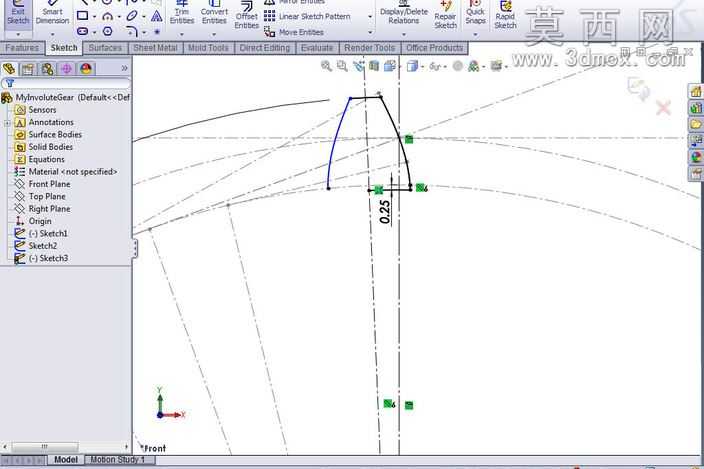704x469 pixels.
Task: Open the SolidWorks Resources task pane tab
Action: click(x=696, y=92)
